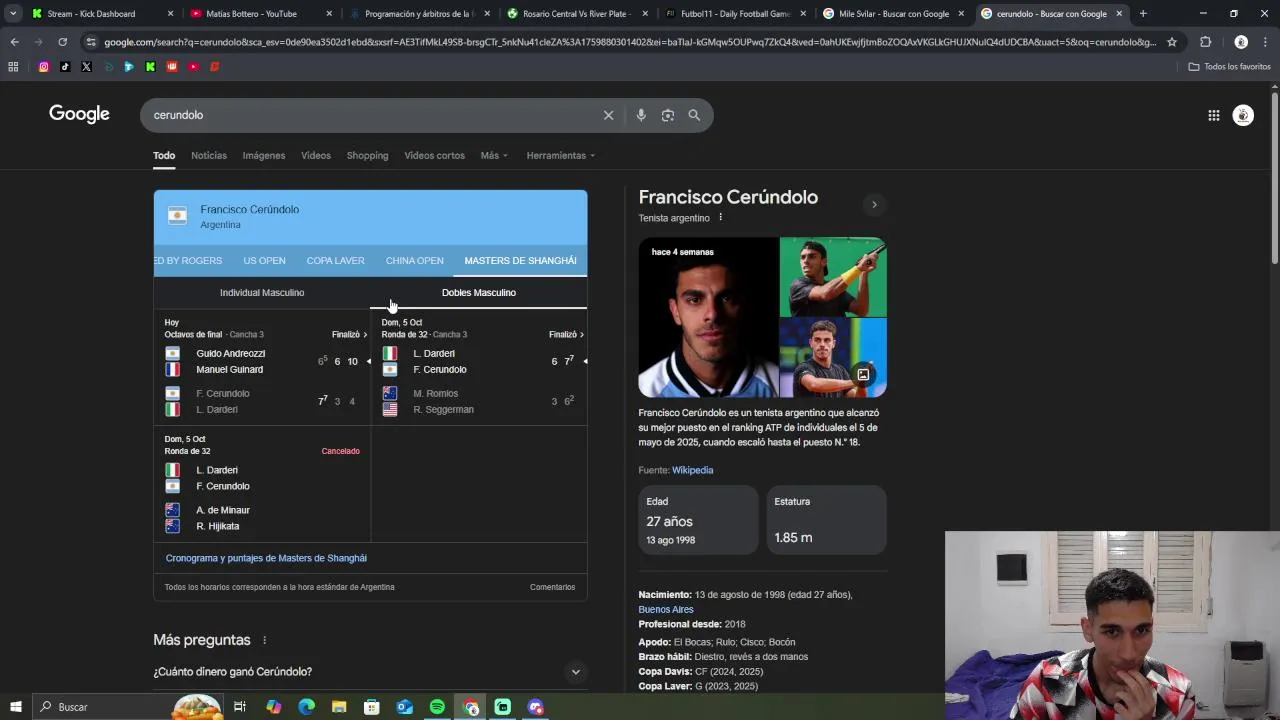
Task: Open the green Kick bookmark icon
Action: tap(150, 67)
